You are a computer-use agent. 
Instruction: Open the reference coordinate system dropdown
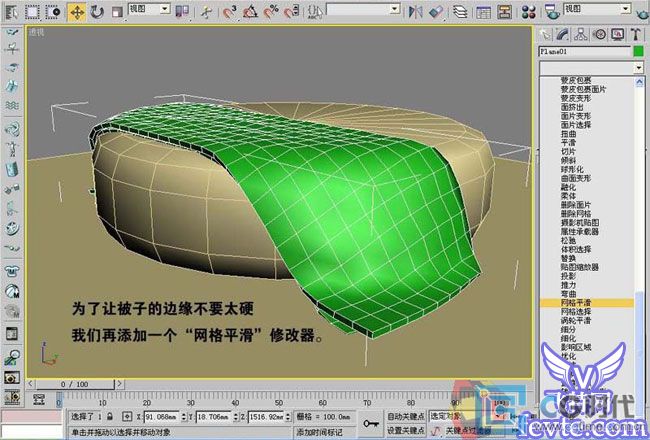pyautogui.click(x=149, y=9)
